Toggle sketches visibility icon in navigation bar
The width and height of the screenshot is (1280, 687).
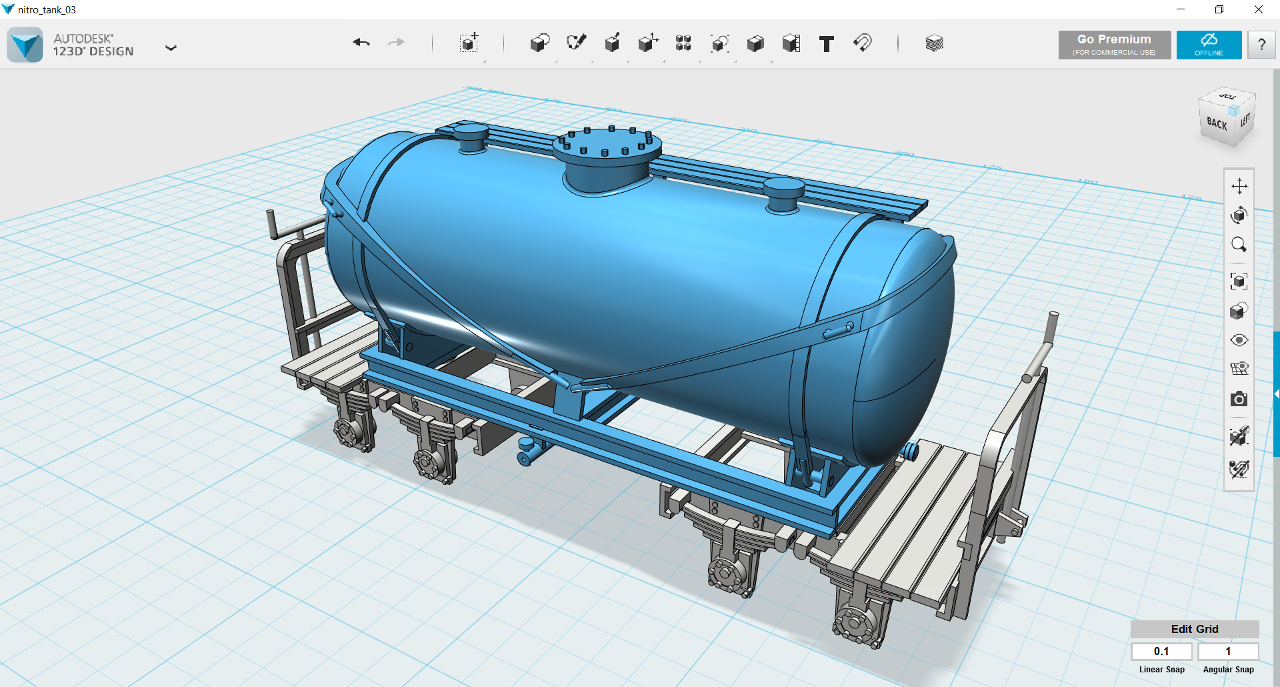1239,467
